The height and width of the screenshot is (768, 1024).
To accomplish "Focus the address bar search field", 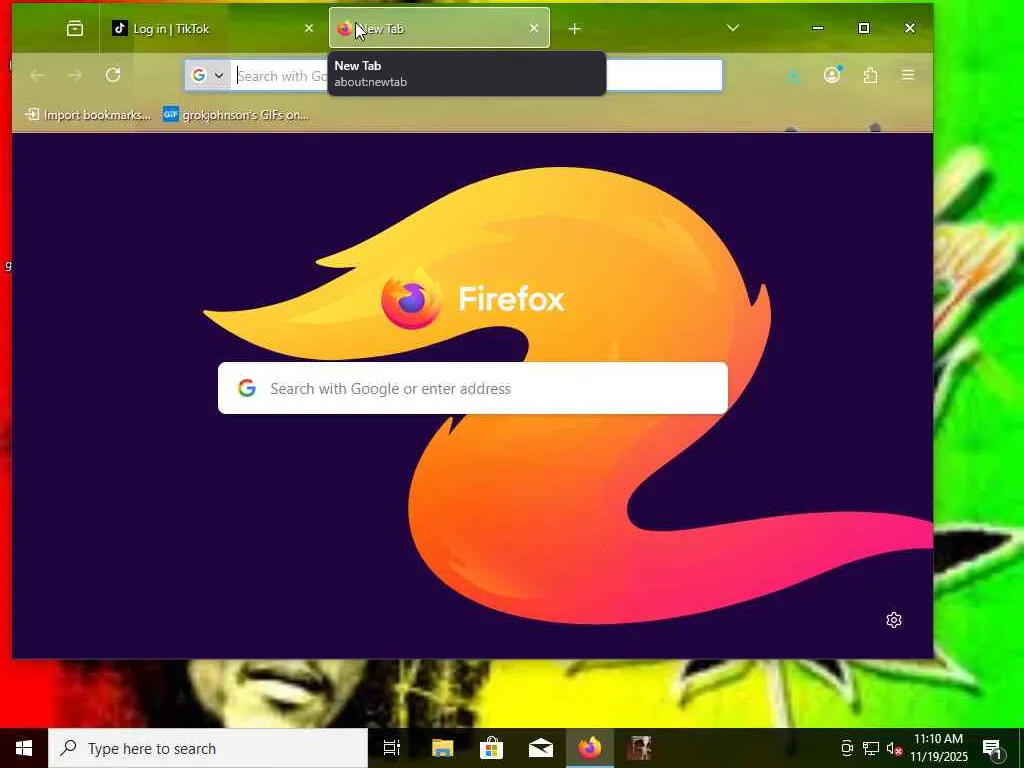I will (453, 76).
